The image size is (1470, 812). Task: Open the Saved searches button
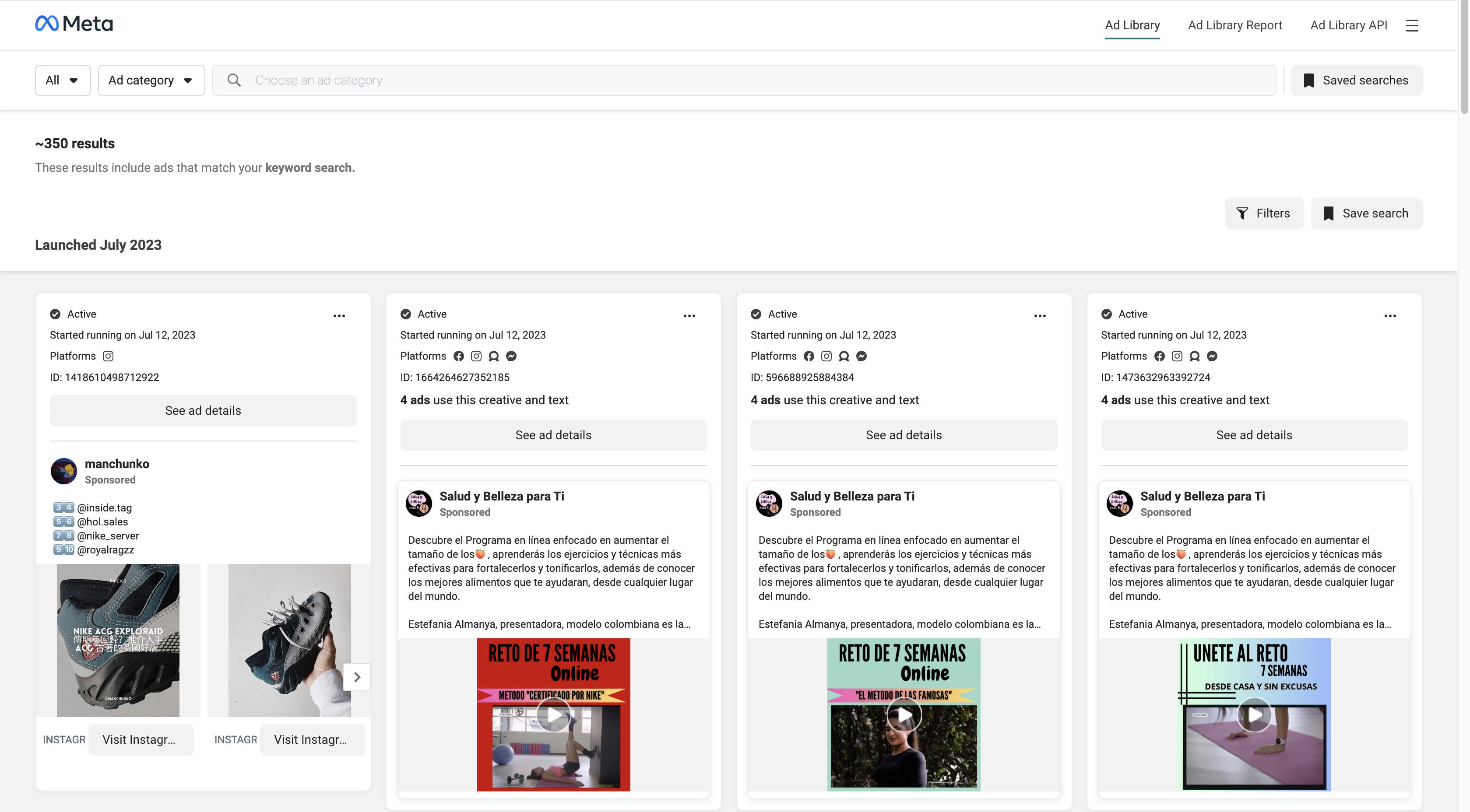click(x=1356, y=80)
